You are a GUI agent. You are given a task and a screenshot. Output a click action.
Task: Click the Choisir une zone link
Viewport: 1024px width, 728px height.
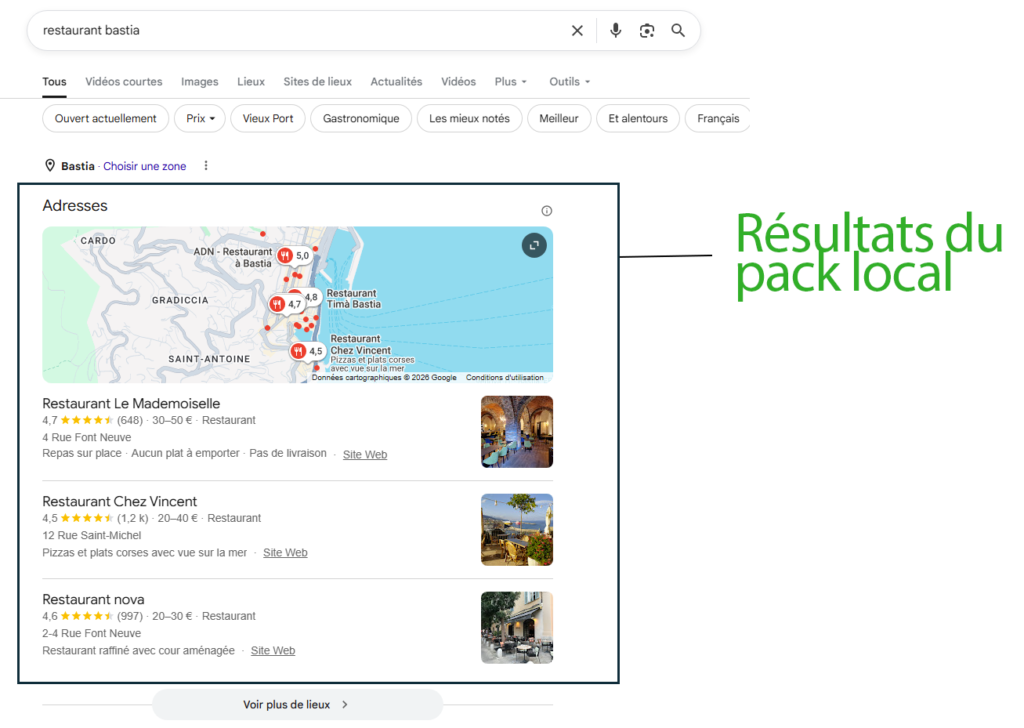pos(144,166)
